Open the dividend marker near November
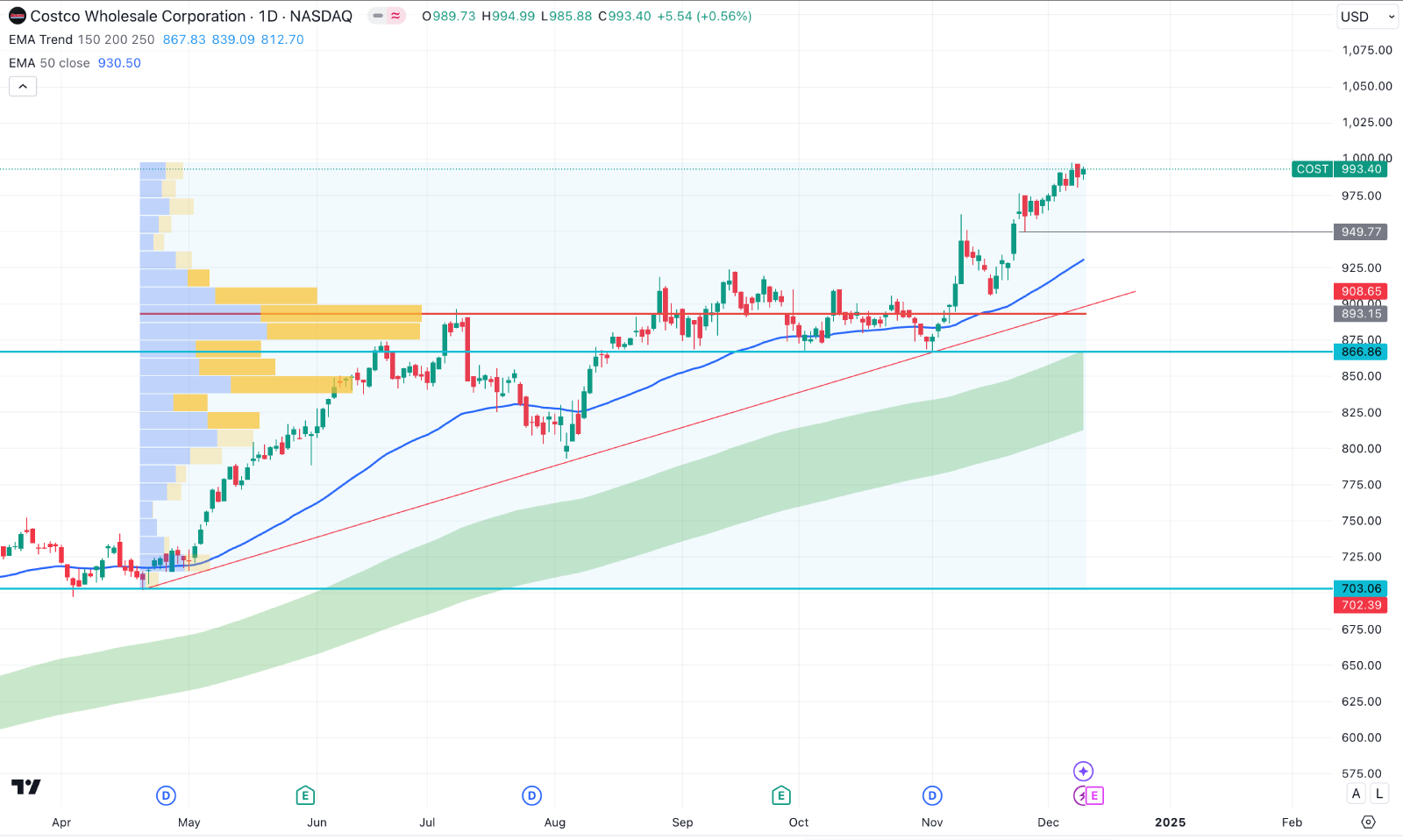Viewport: 1403px width, 840px height. point(932,795)
